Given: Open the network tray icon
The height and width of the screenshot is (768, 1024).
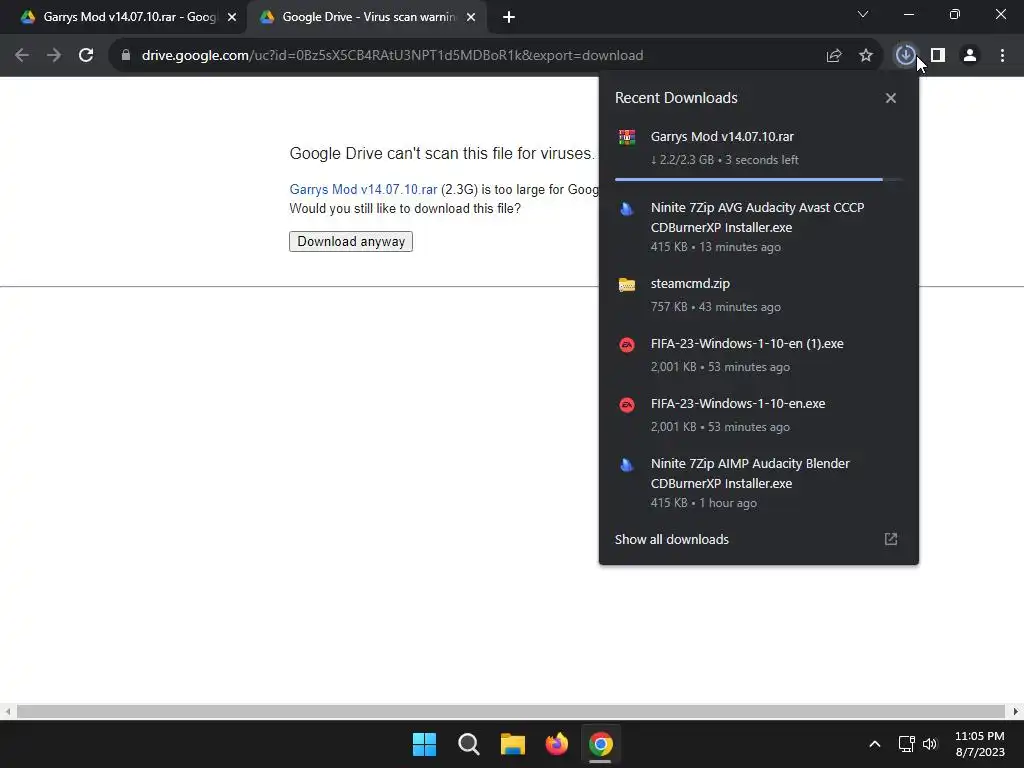Looking at the screenshot, I should 906,744.
